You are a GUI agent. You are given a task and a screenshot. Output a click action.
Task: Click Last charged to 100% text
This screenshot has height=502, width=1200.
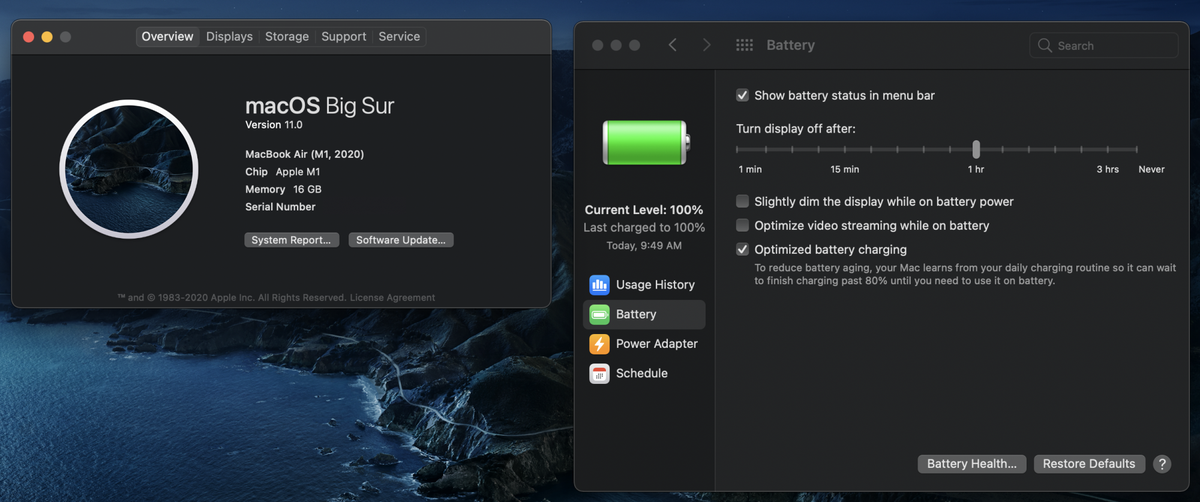[644, 228]
